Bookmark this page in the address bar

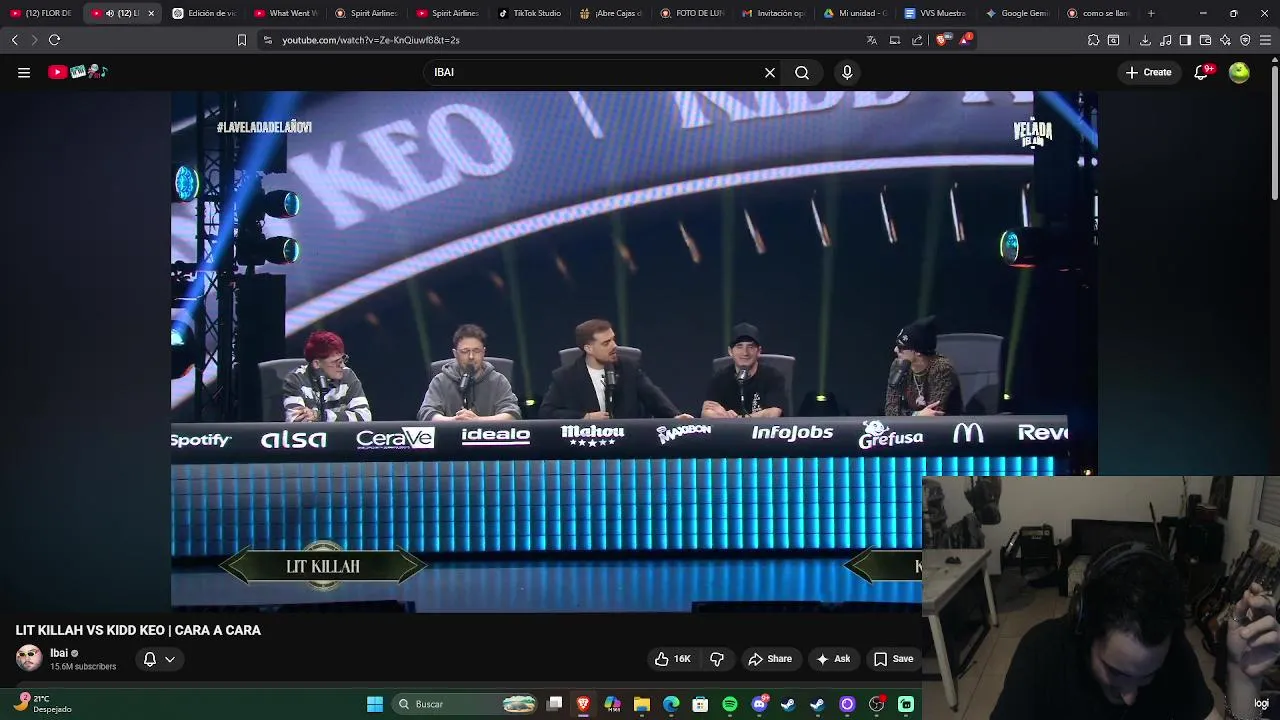241,40
